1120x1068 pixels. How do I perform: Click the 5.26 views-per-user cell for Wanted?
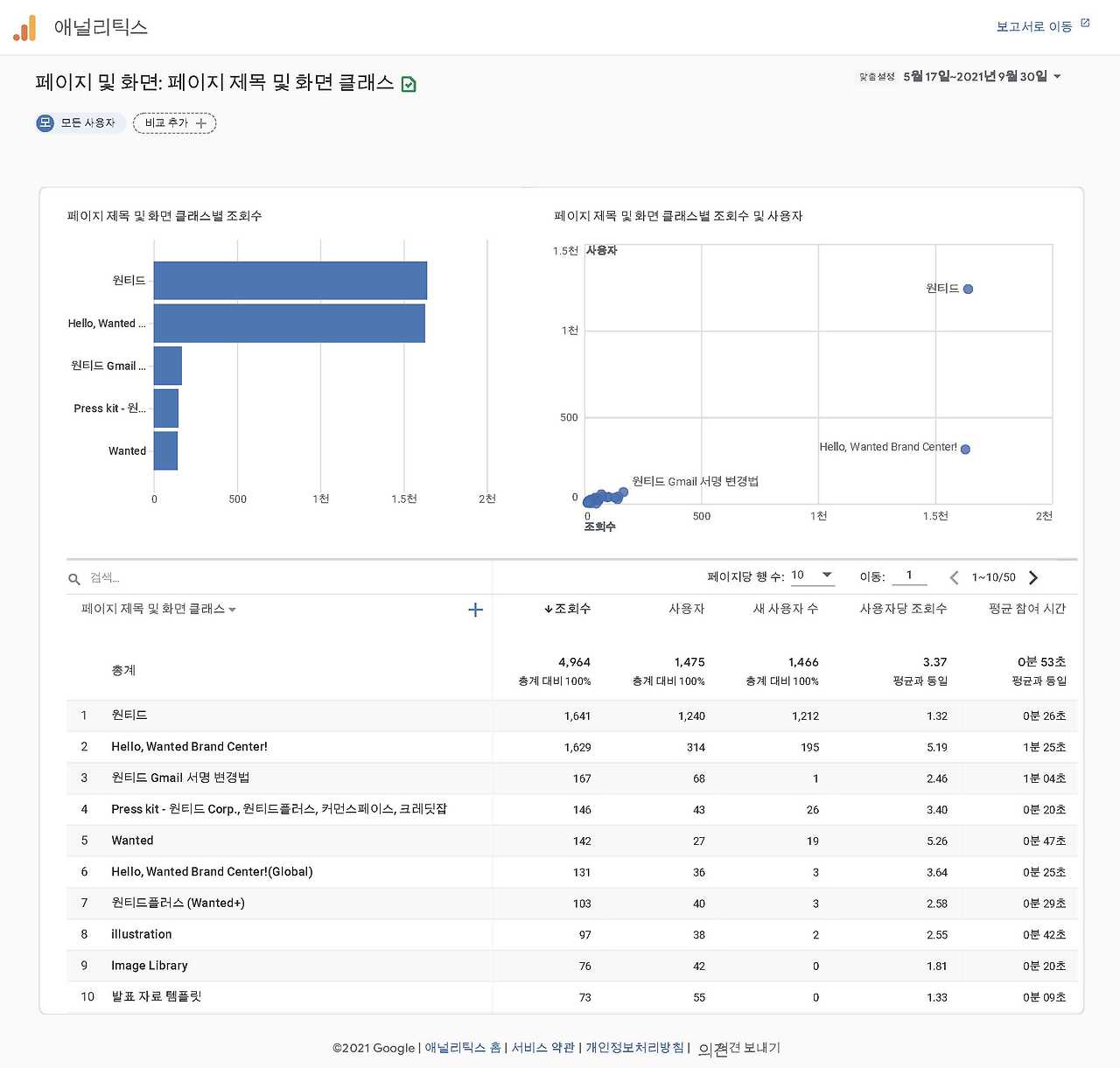coord(937,841)
